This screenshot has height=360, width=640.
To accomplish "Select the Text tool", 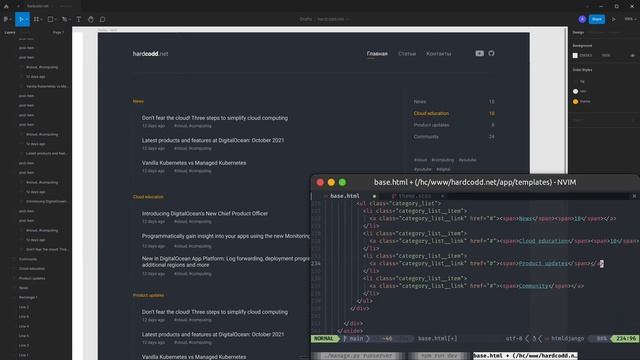I will pos(79,19).
